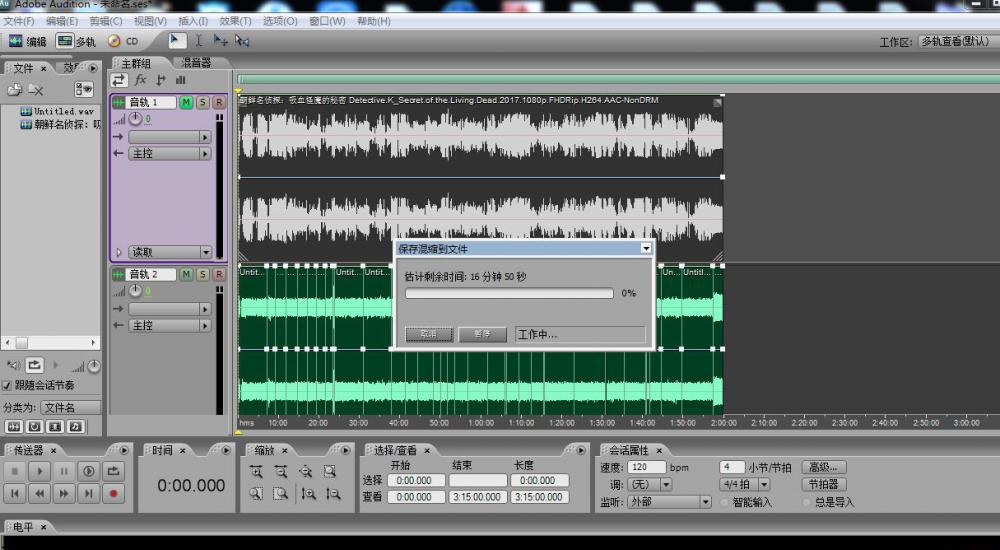Open the 音轨 2 主控 output dropdown
Image resolution: width=1000 pixels, height=550 pixels.
point(170,325)
